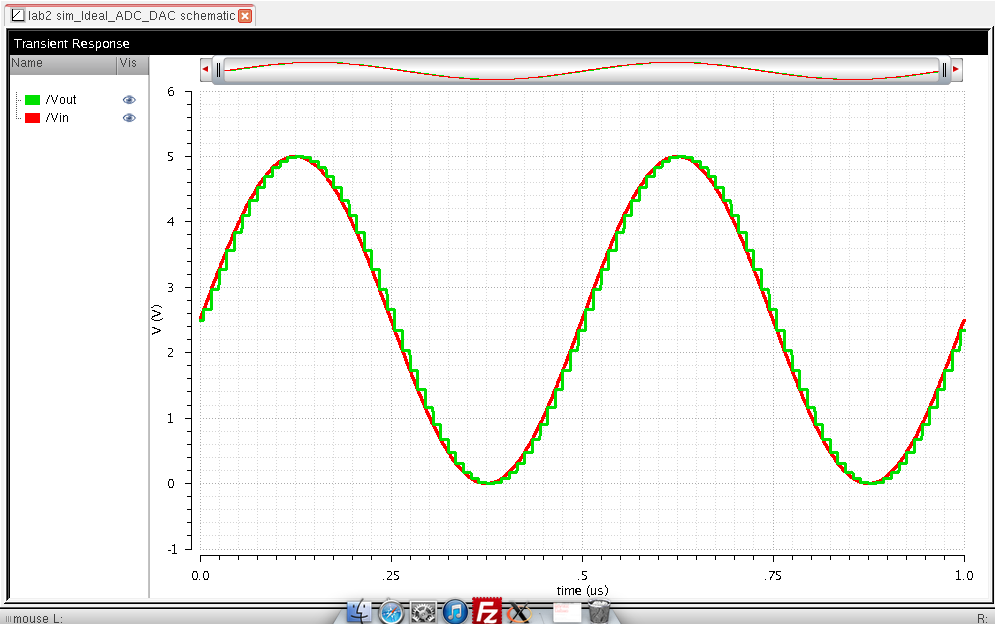
Task: Launch FileZilla from the dock
Action: click(x=487, y=611)
